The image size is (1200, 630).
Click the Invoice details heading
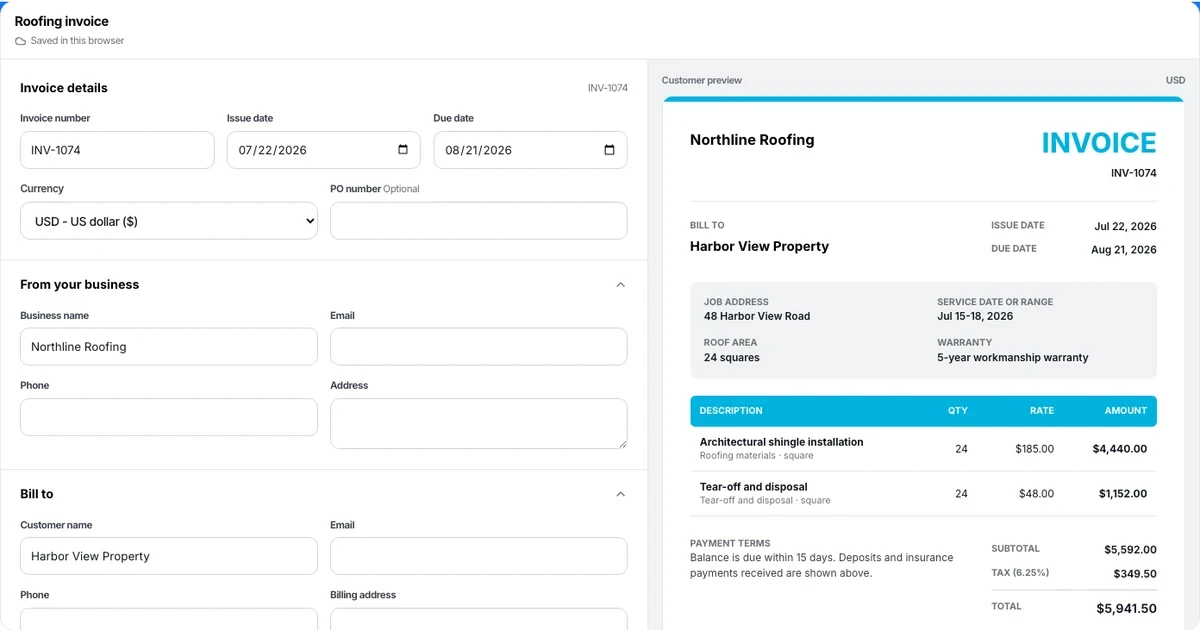point(64,88)
